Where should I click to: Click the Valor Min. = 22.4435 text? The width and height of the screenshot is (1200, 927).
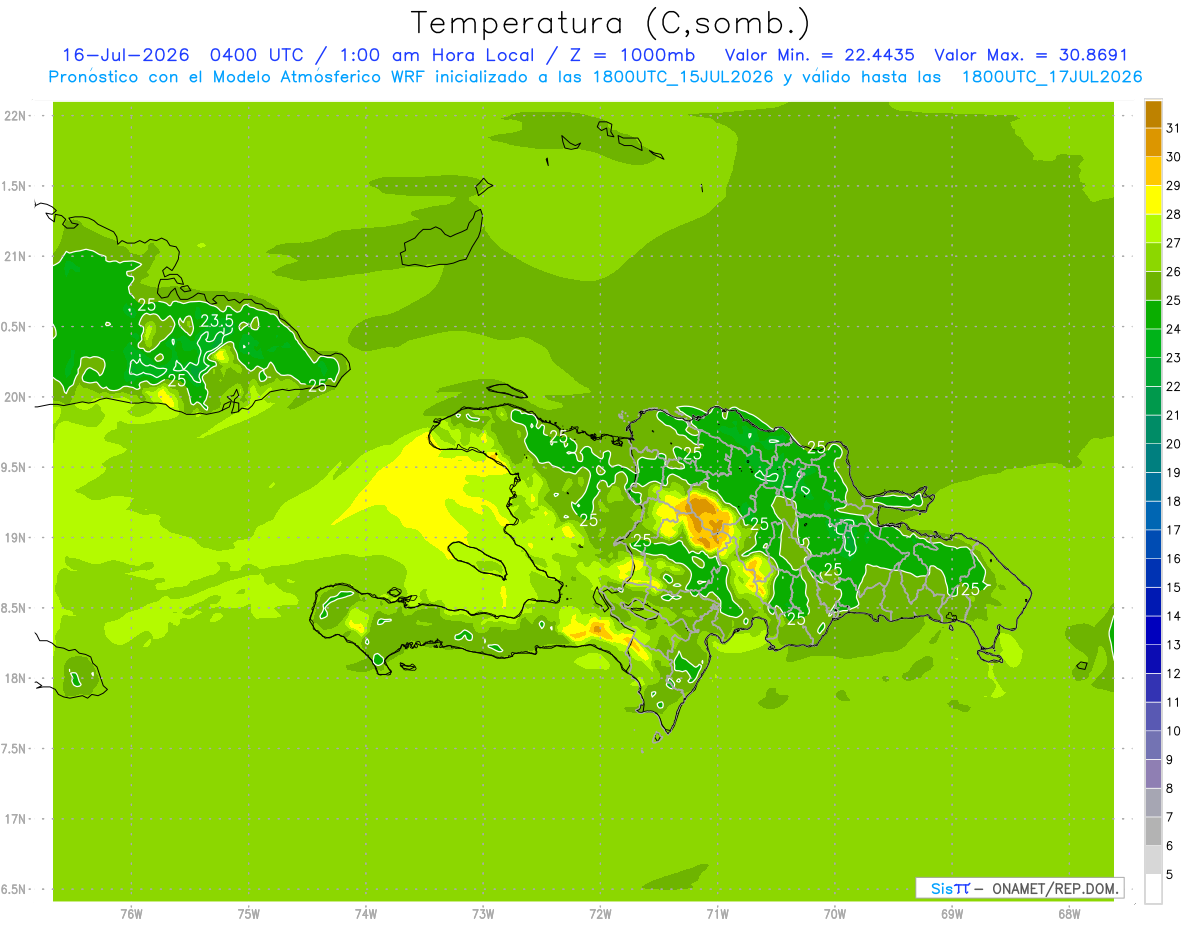pos(820,55)
